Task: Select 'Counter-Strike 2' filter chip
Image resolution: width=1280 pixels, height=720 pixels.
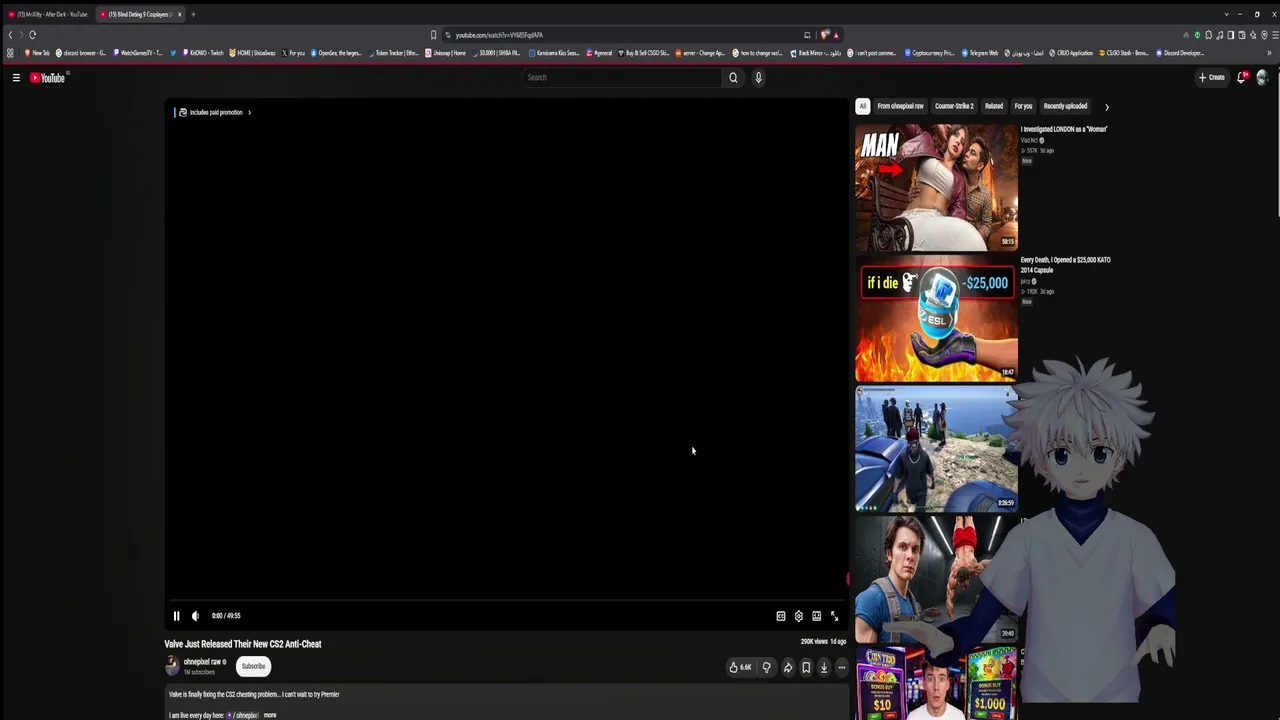Action: point(954,106)
